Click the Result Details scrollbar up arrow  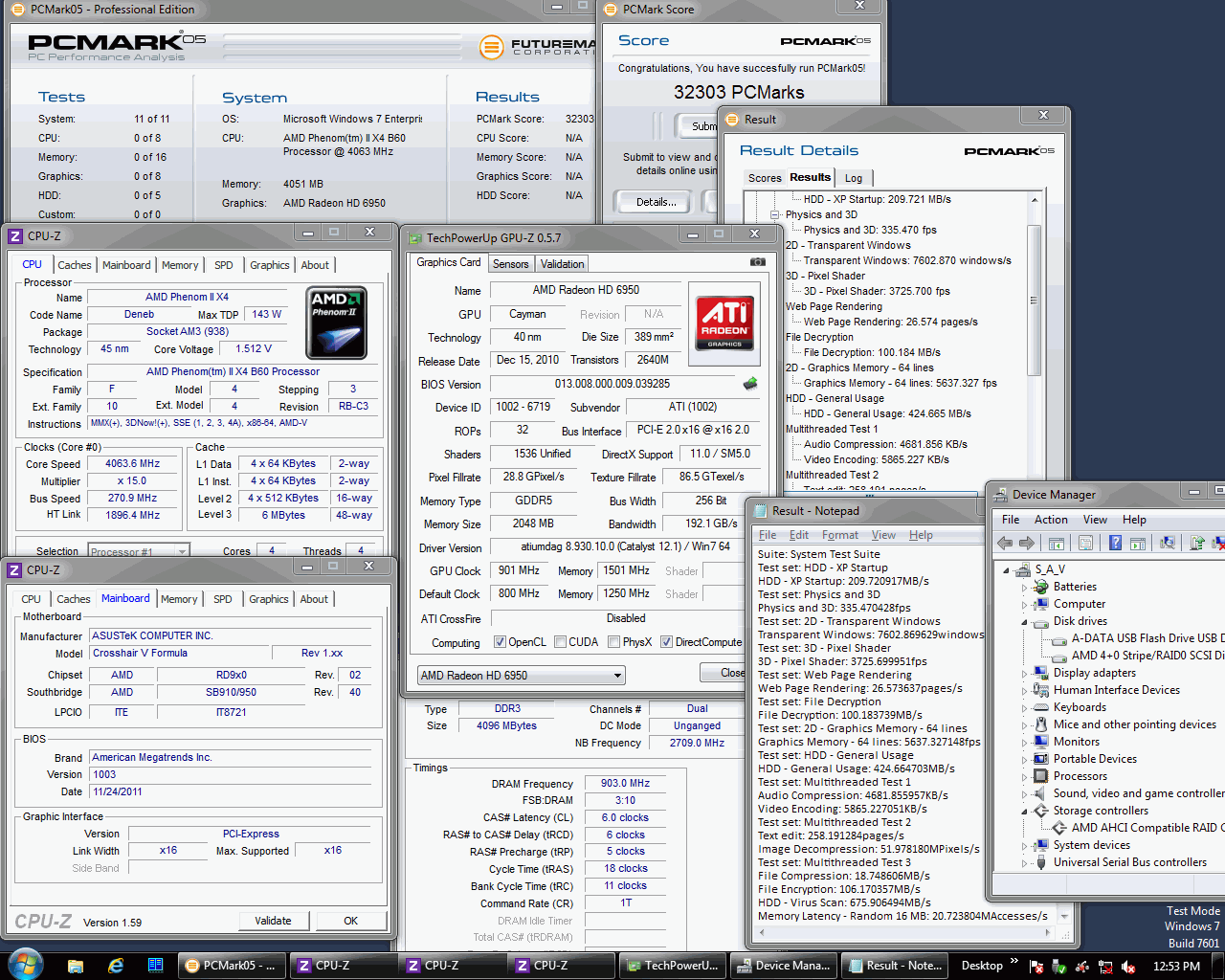click(1034, 199)
